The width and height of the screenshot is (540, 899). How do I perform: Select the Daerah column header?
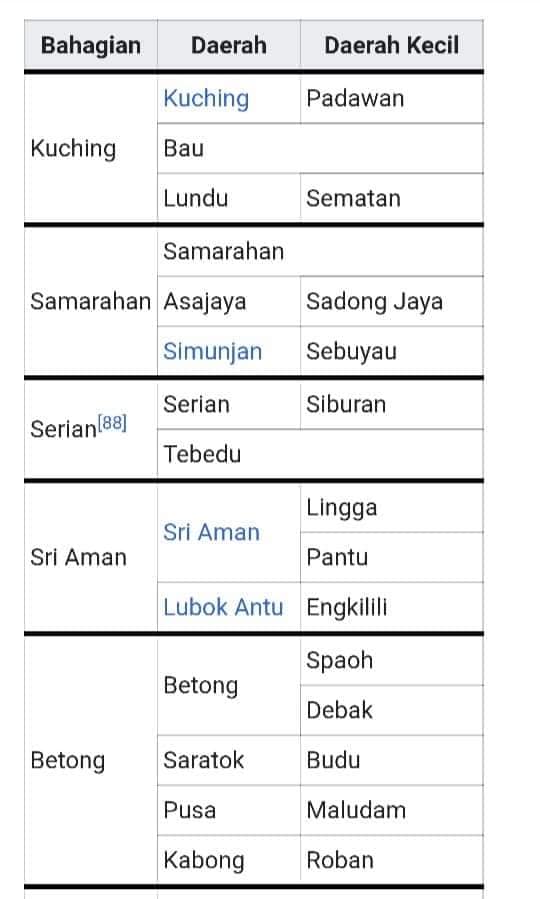229,45
